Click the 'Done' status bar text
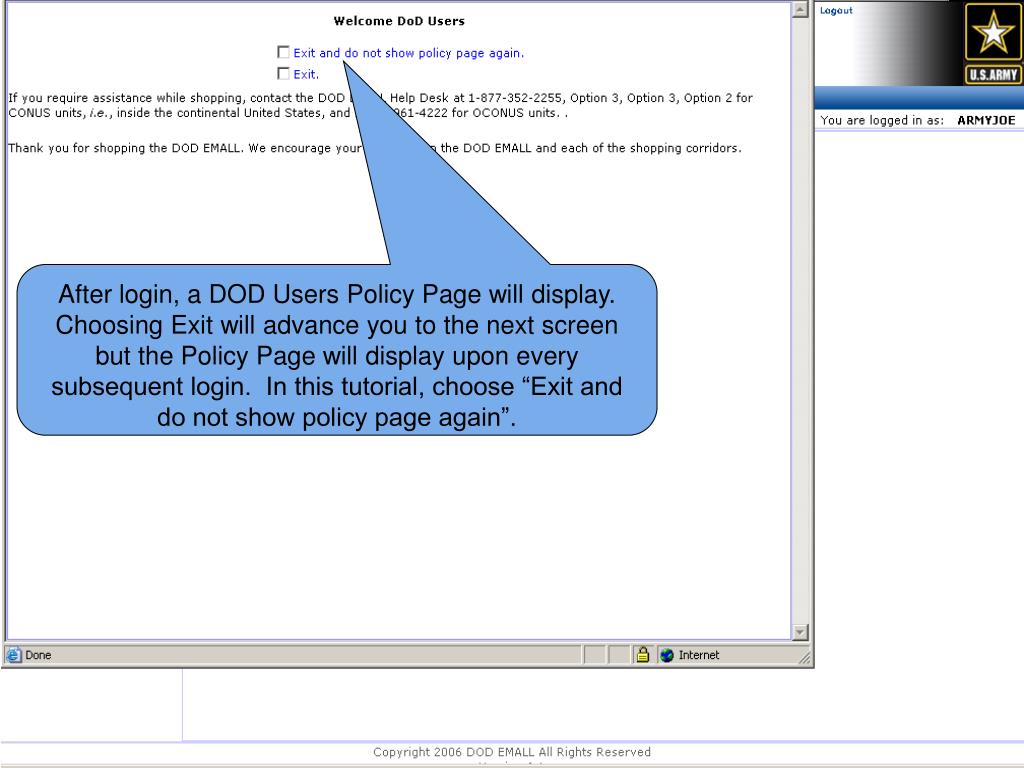The width and height of the screenshot is (1024, 768). (38, 655)
